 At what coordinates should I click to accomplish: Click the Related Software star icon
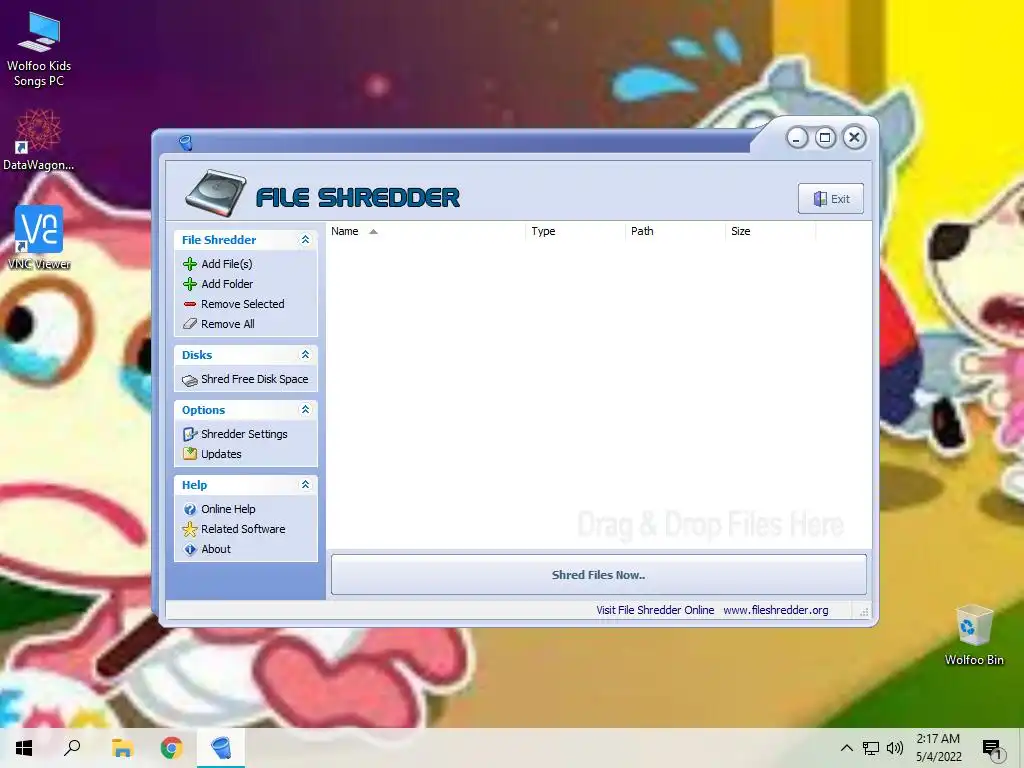[x=190, y=529]
